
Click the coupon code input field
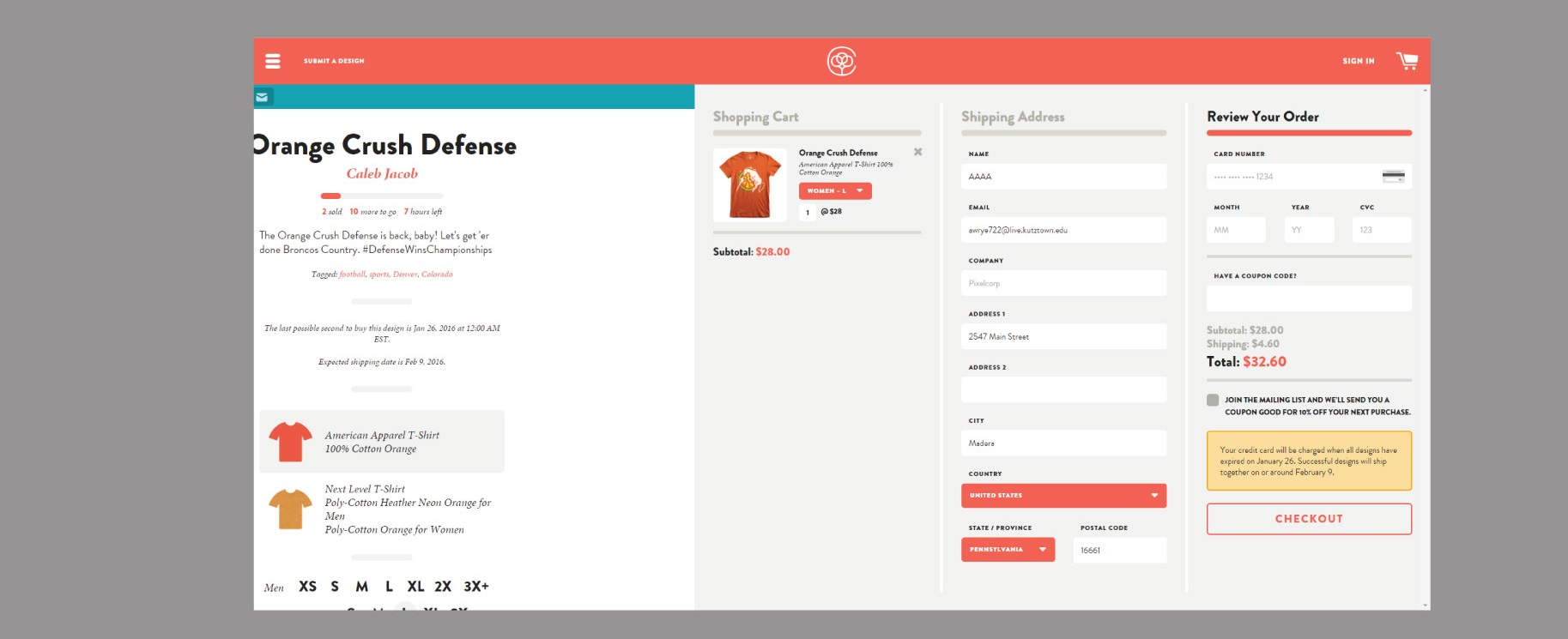pos(1308,298)
